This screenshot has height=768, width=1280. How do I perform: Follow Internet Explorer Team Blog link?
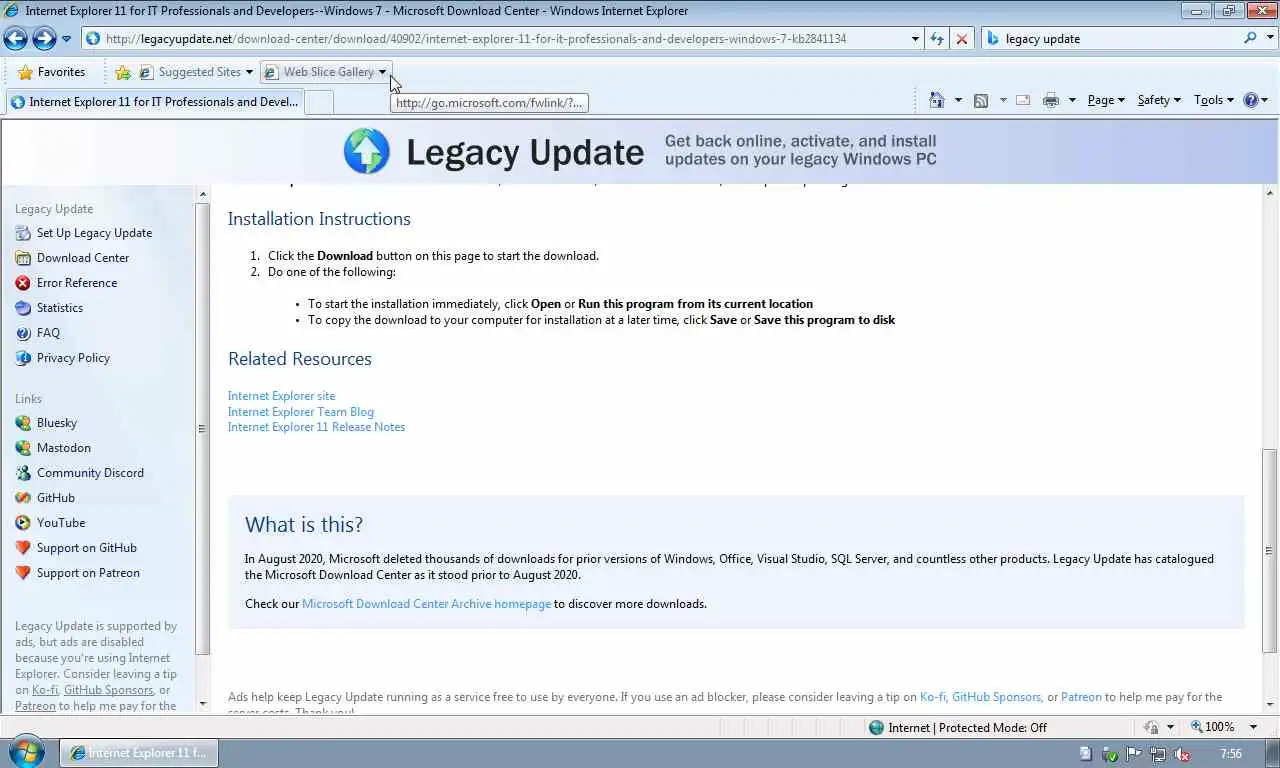click(x=301, y=412)
